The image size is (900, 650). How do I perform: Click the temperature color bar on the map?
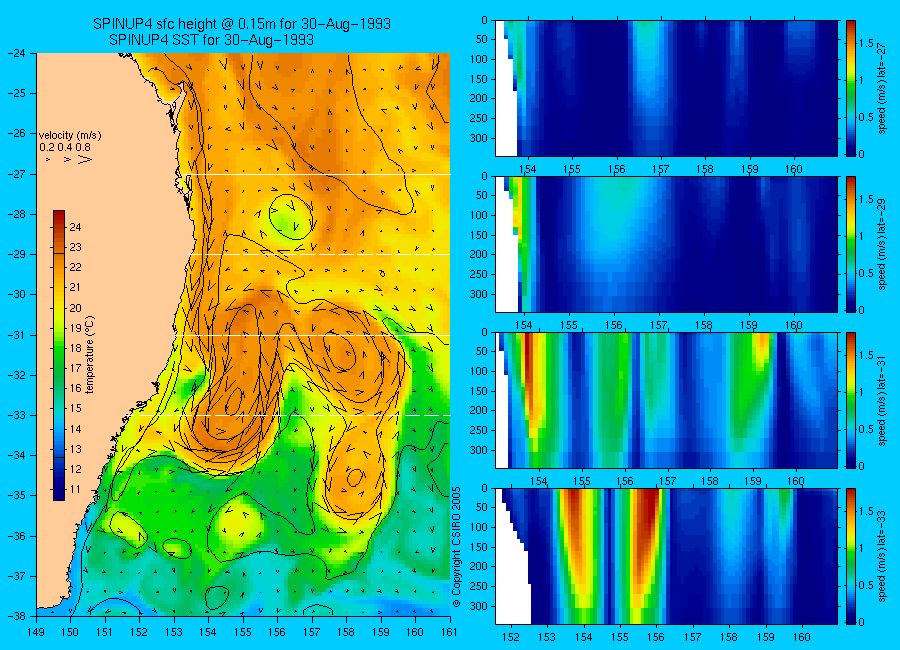[x=59, y=355]
